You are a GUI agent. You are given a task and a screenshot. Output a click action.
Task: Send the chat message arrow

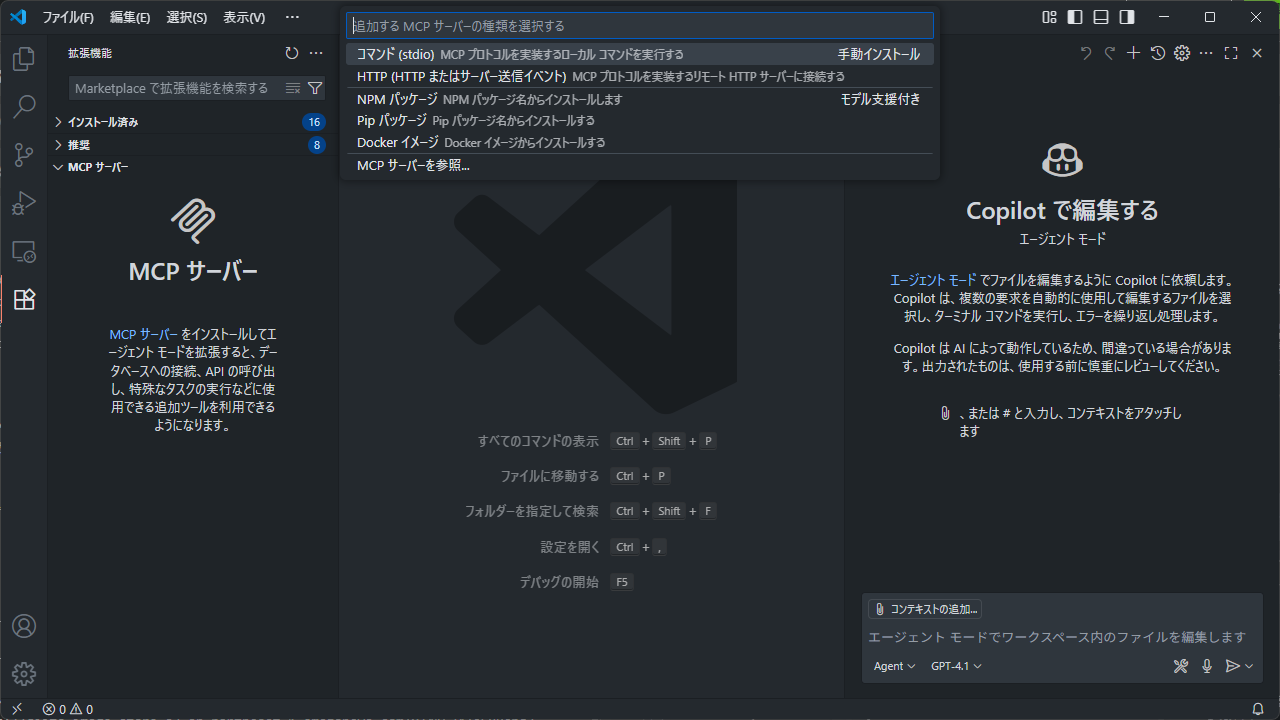(x=1233, y=666)
